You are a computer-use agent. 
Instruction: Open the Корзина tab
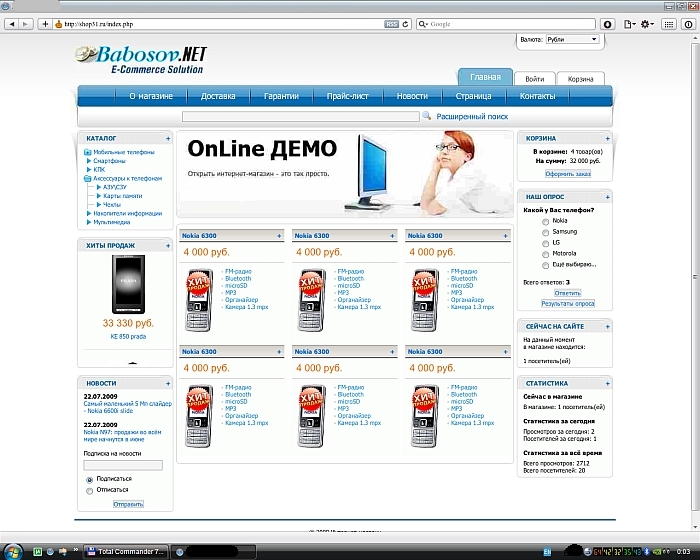(580, 79)
